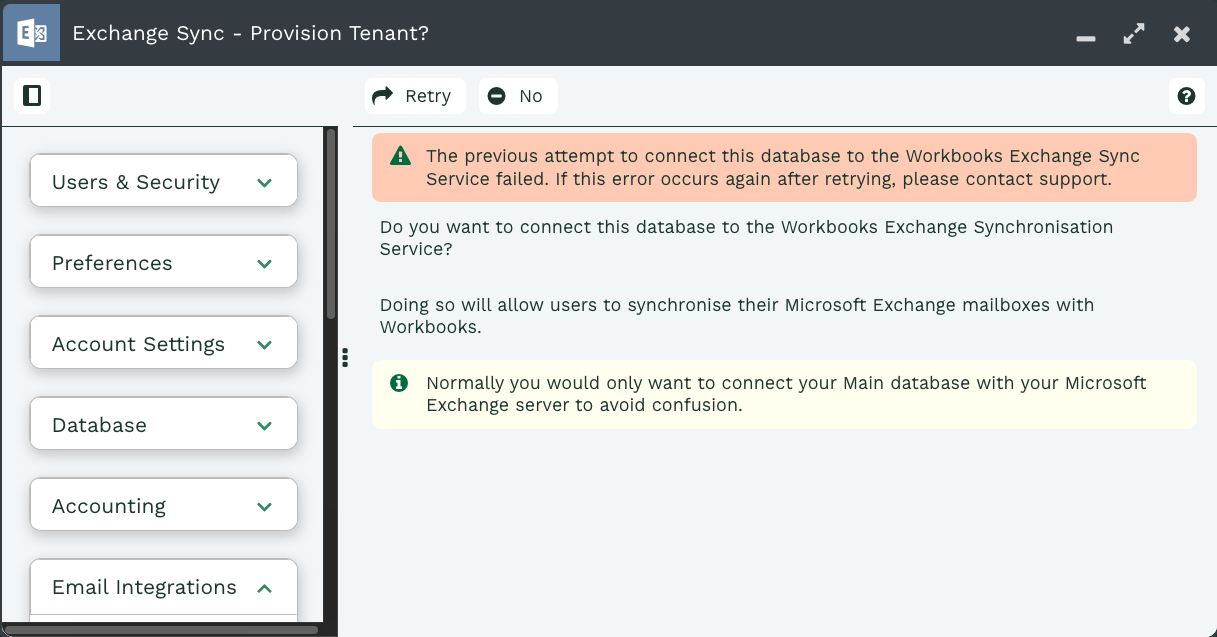This screenshot has width=1217, height=637.
Task: Click the Exchange app icon in title bar
Action: tap(31, 33)
